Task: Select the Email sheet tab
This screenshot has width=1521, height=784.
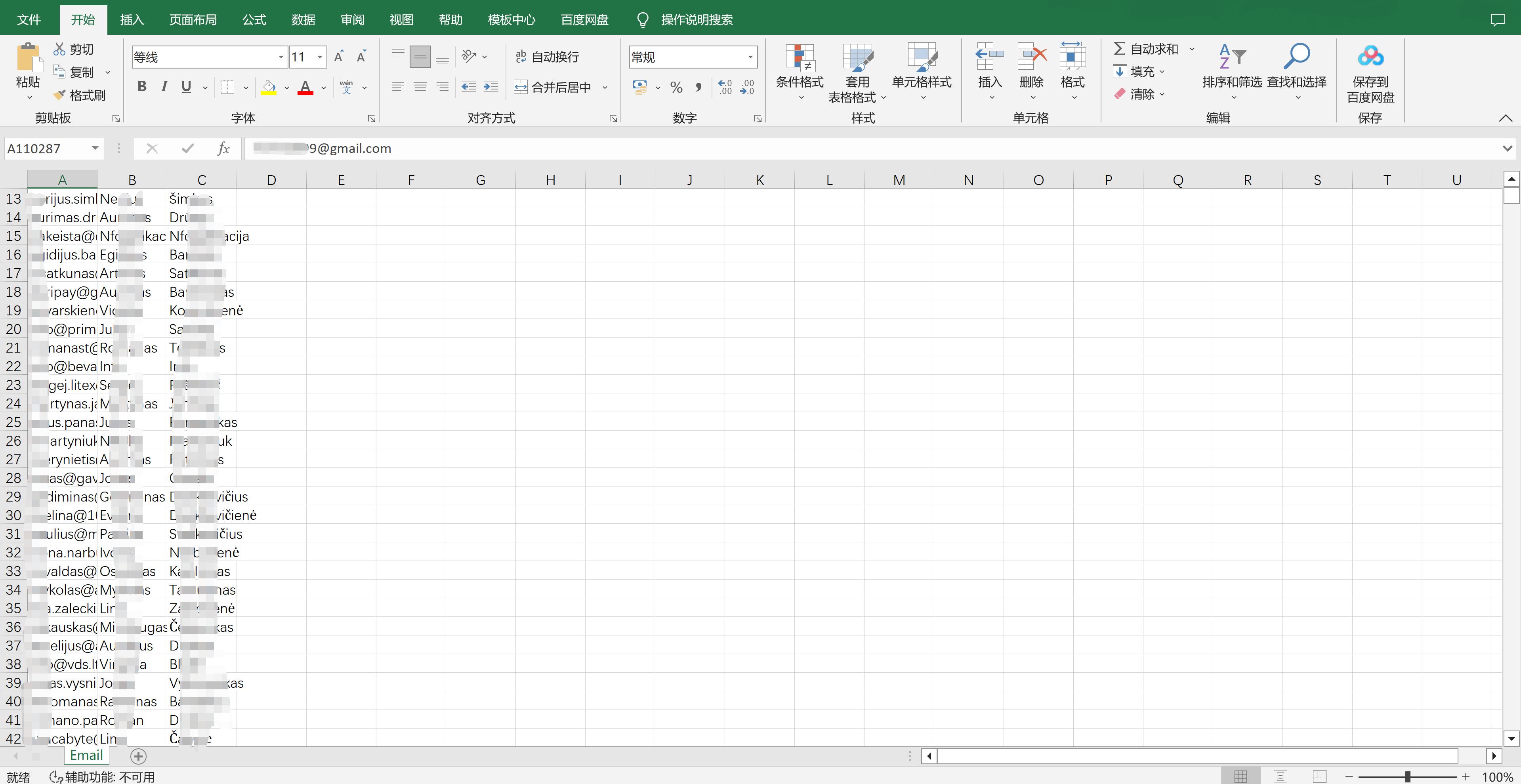Action: tap(86, 755)
